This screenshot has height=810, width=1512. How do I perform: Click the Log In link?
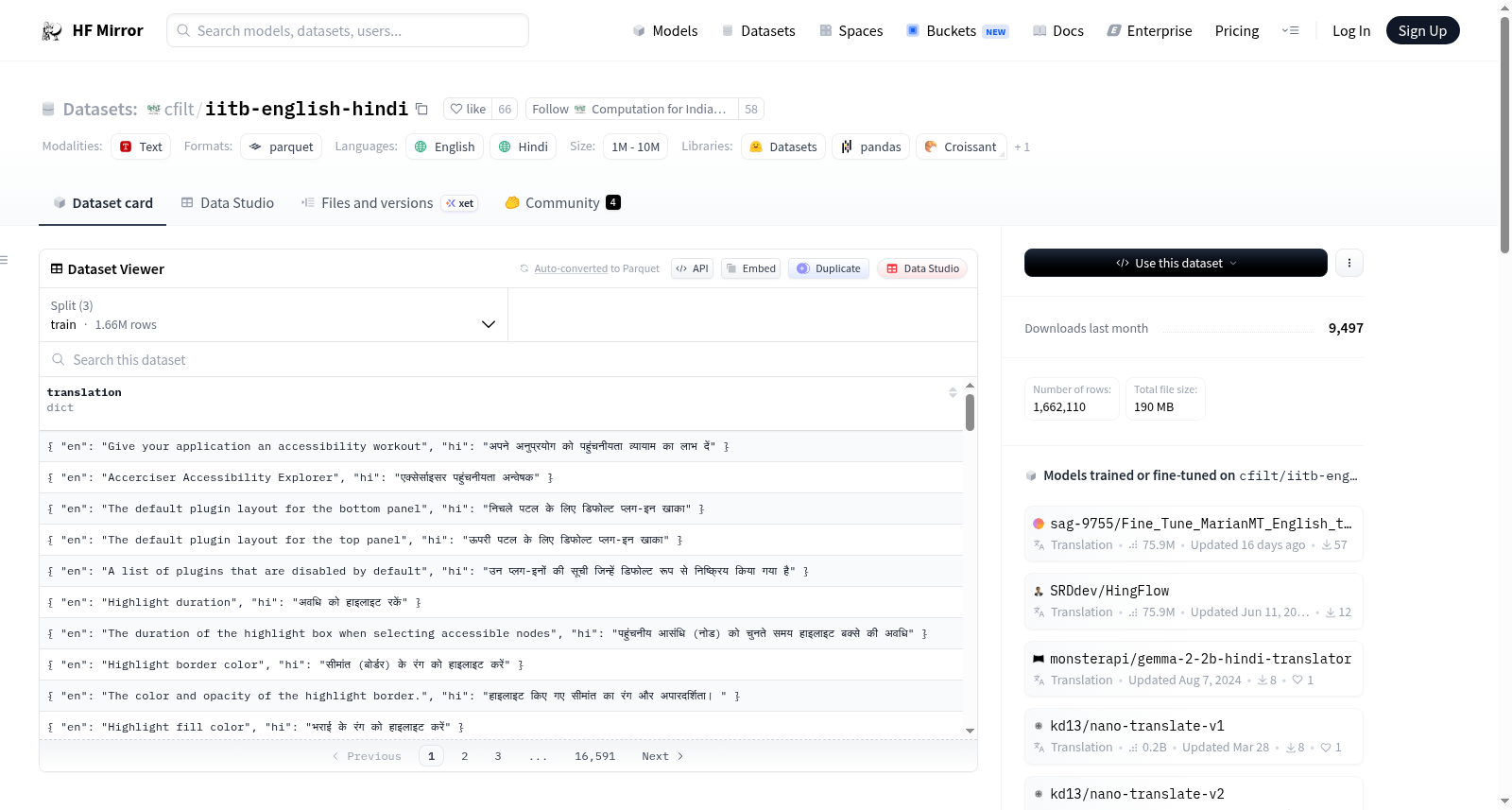coord(1351,31)
